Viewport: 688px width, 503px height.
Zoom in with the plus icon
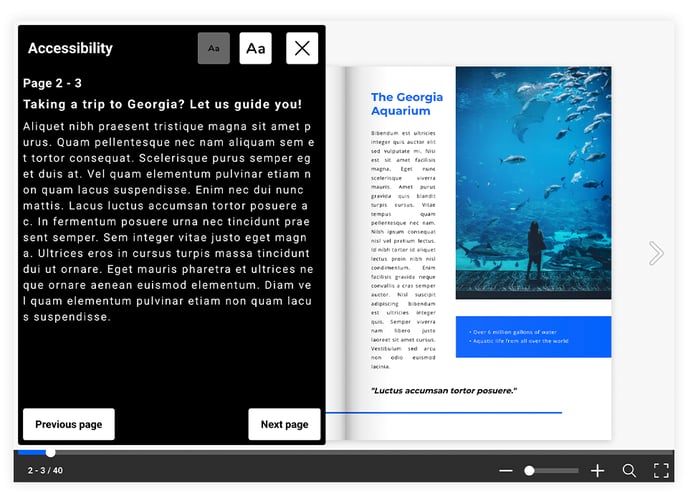pos(597,471)
